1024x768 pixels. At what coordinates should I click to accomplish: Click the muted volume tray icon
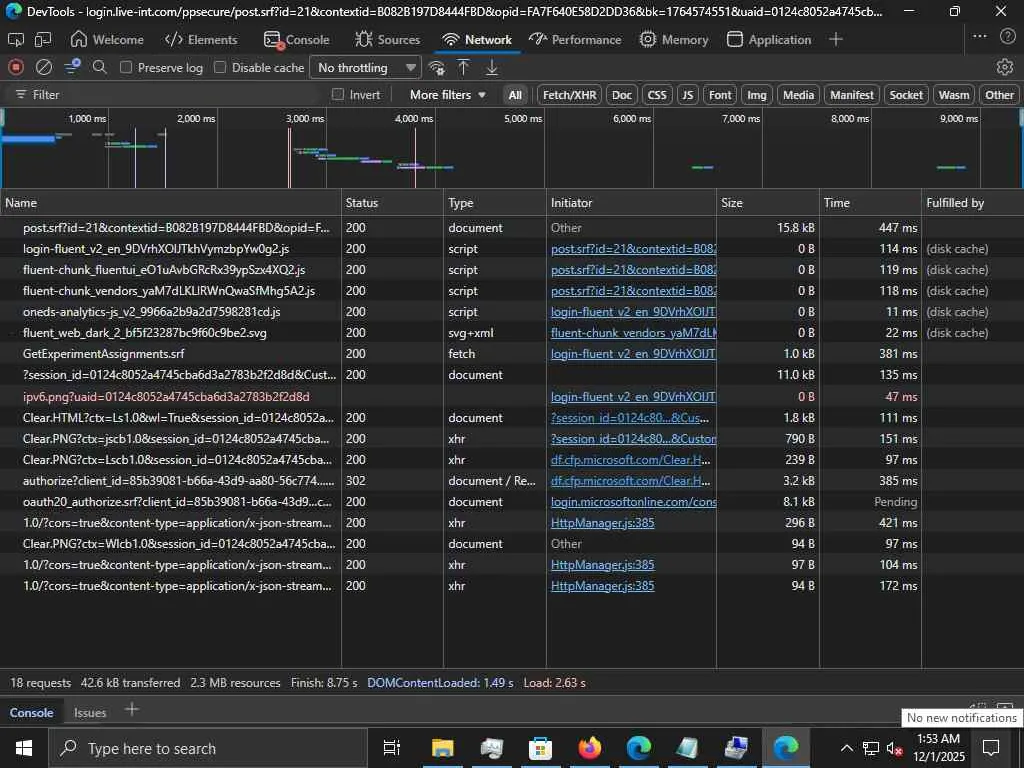pyautogui.click(x=894, y=748)
